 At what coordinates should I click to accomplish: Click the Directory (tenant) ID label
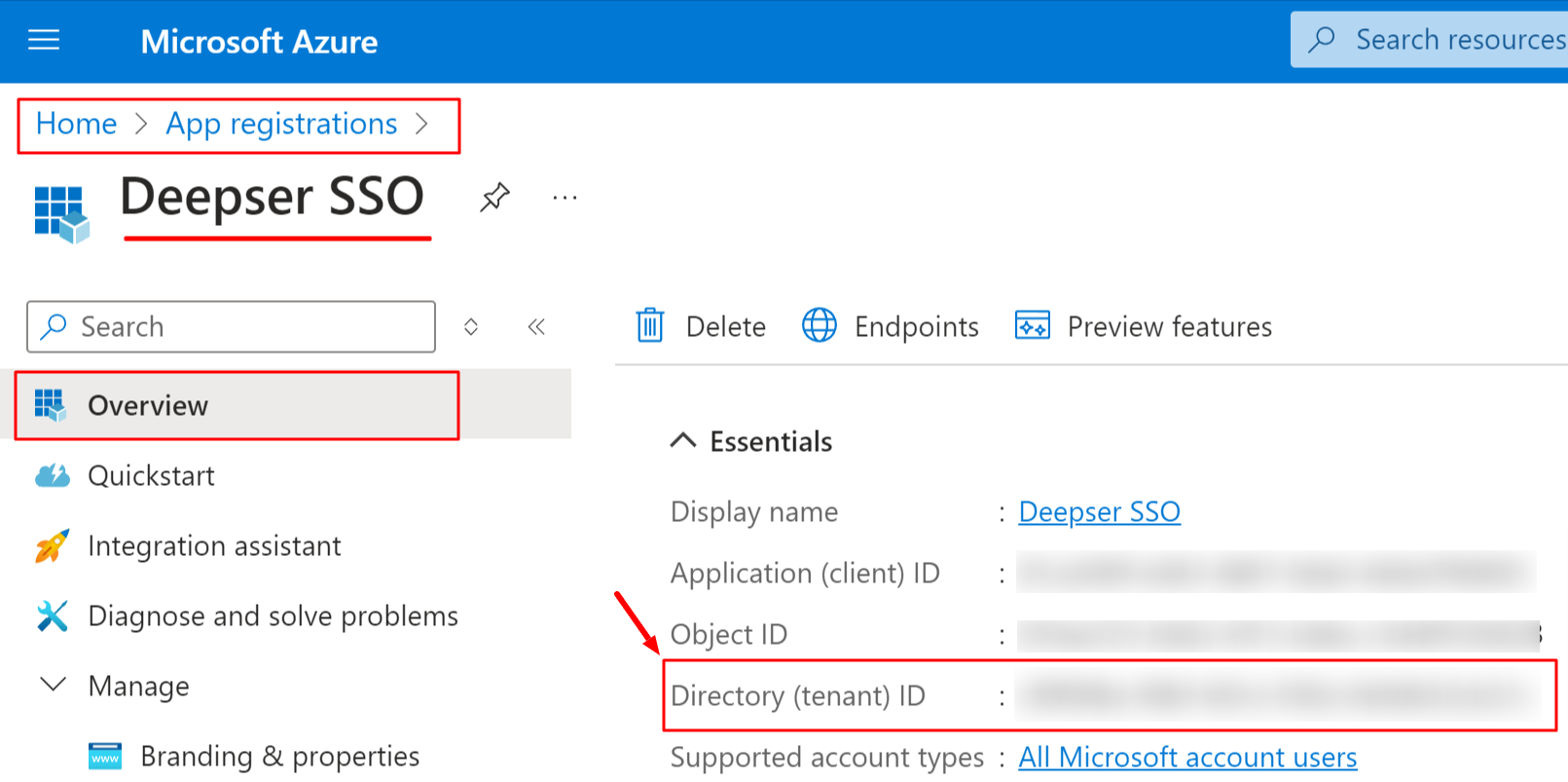[798, 696]
